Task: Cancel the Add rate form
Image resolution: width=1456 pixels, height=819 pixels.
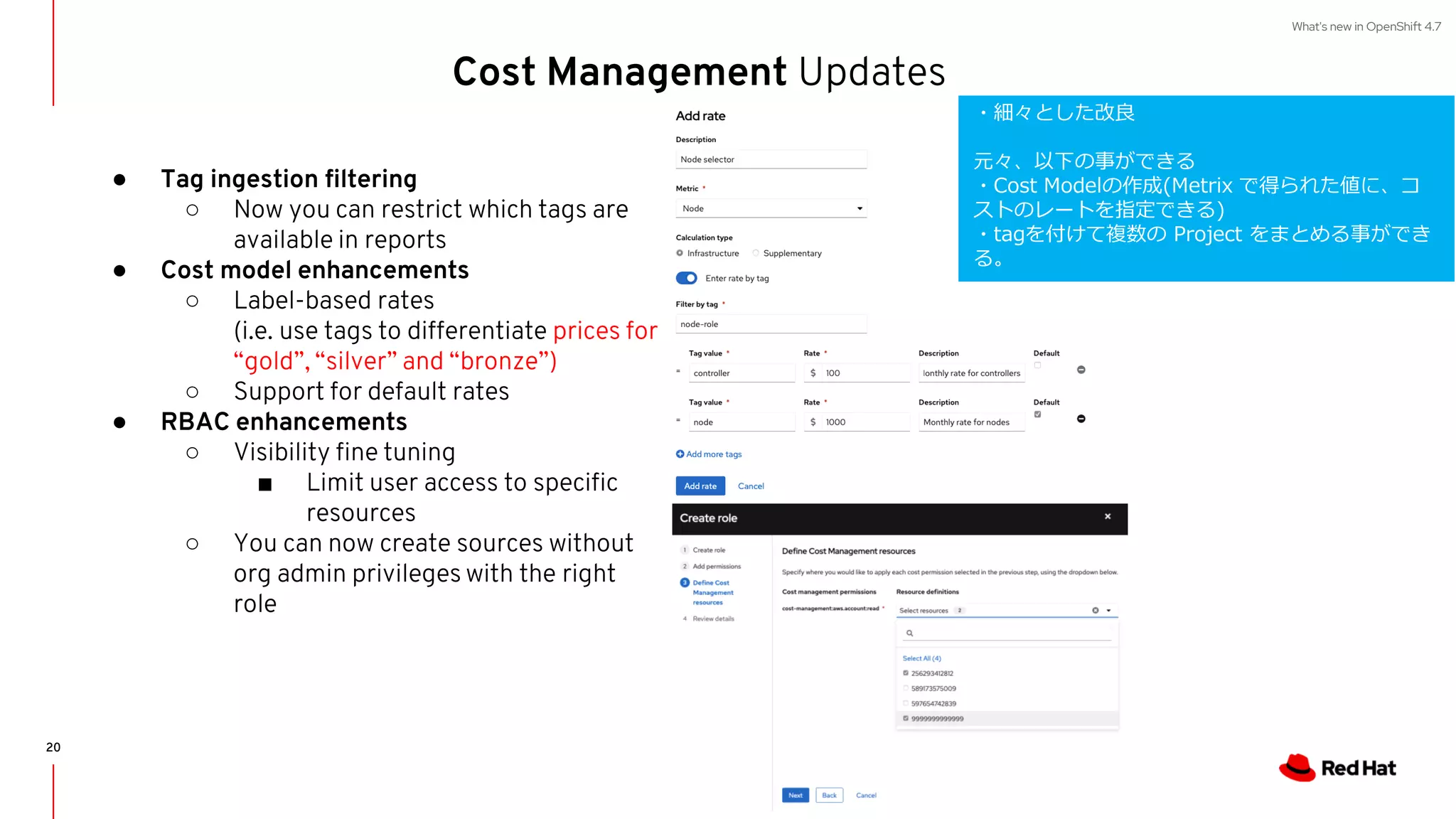Action: click(x=751, y=486)
